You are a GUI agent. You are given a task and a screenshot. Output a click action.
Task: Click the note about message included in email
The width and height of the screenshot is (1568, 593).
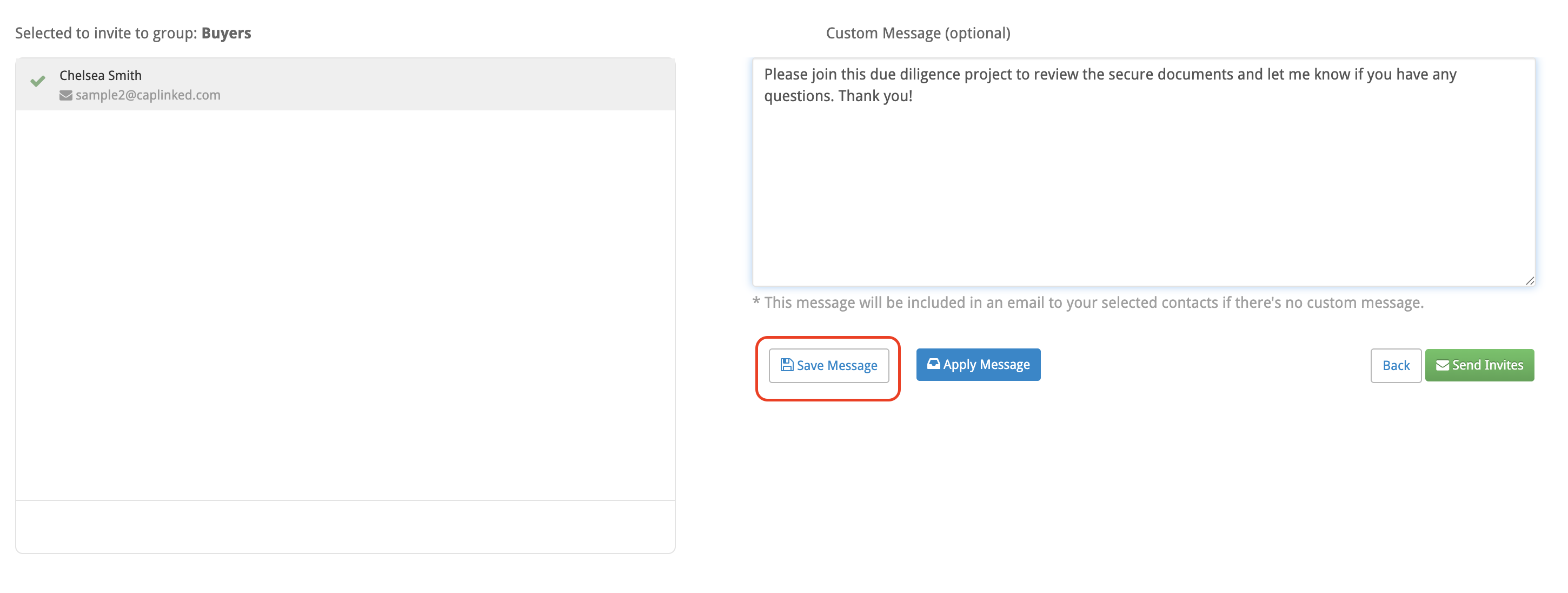[1088, 302]
